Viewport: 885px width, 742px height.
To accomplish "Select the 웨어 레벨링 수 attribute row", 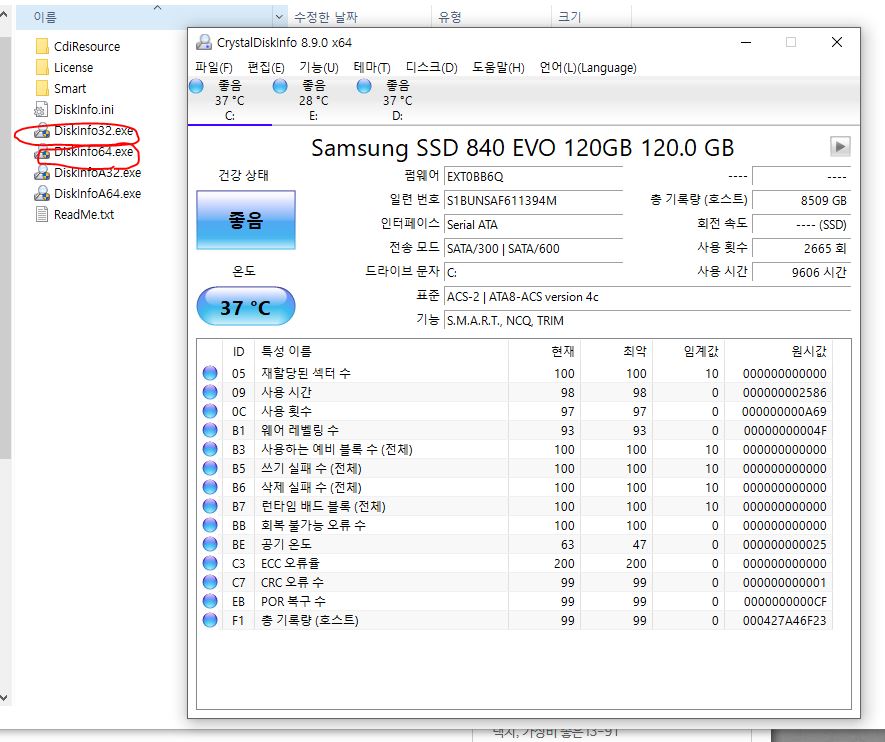I will [515, 430].
